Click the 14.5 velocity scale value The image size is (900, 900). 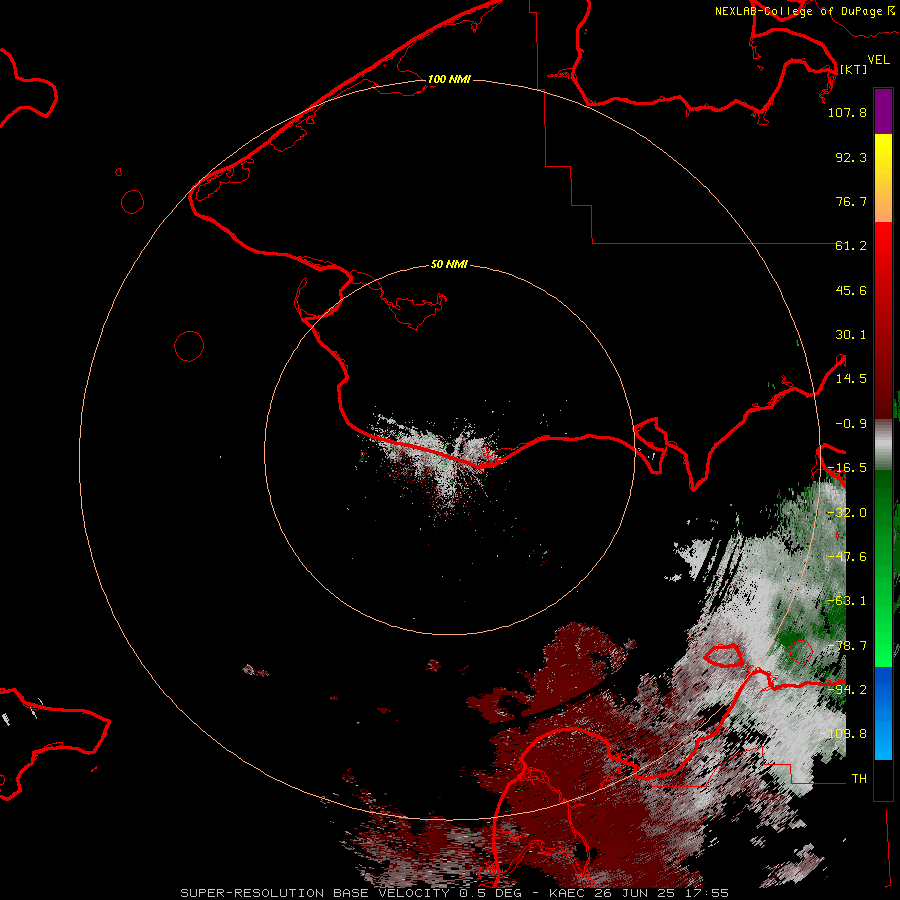click(x=851, y=379)
